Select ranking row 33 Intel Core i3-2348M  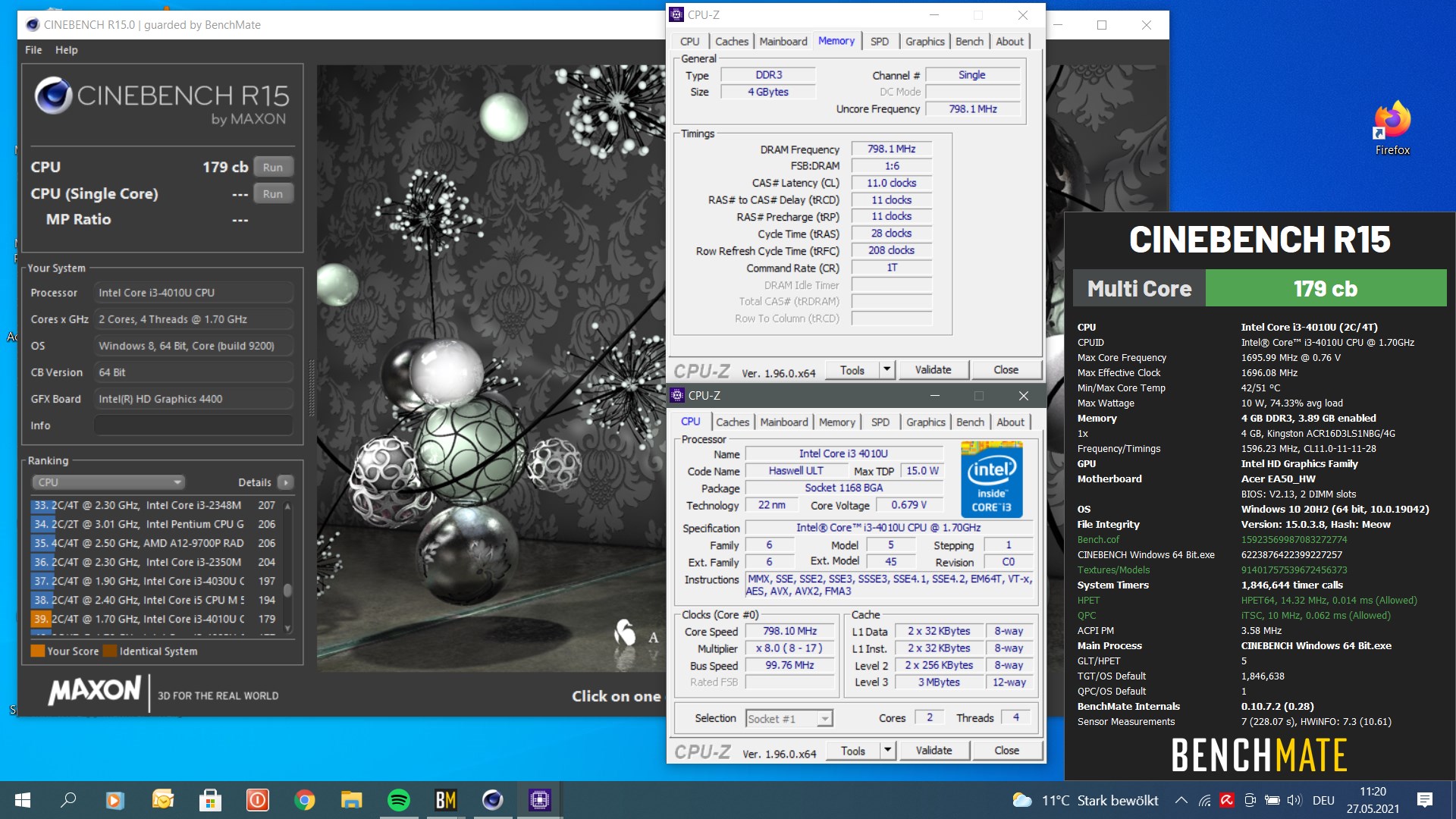click(x=155, y=505)
